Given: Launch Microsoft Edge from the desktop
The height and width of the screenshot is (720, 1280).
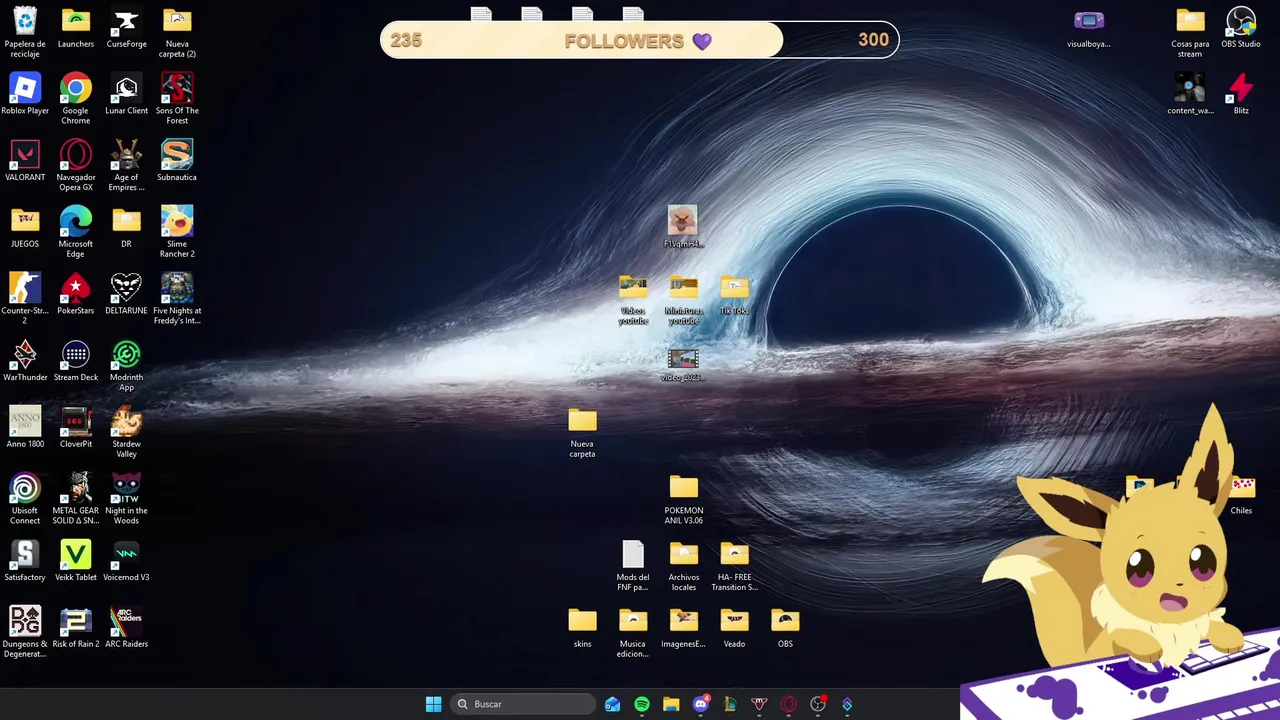Looking at the screenshot, I should click(76, 221).
